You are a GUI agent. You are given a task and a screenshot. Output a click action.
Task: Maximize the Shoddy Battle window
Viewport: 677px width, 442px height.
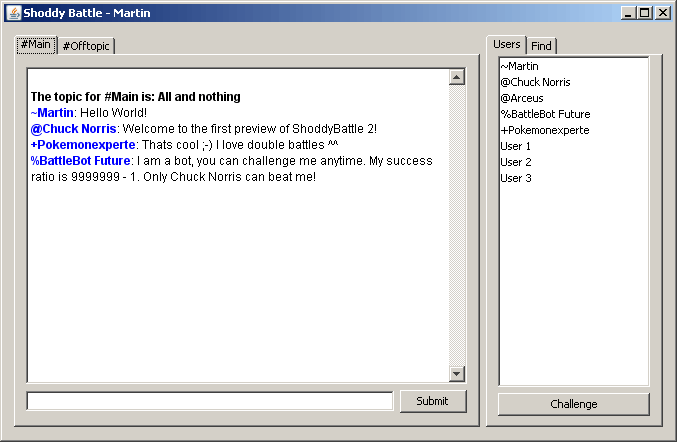click(x=644, y=13)
